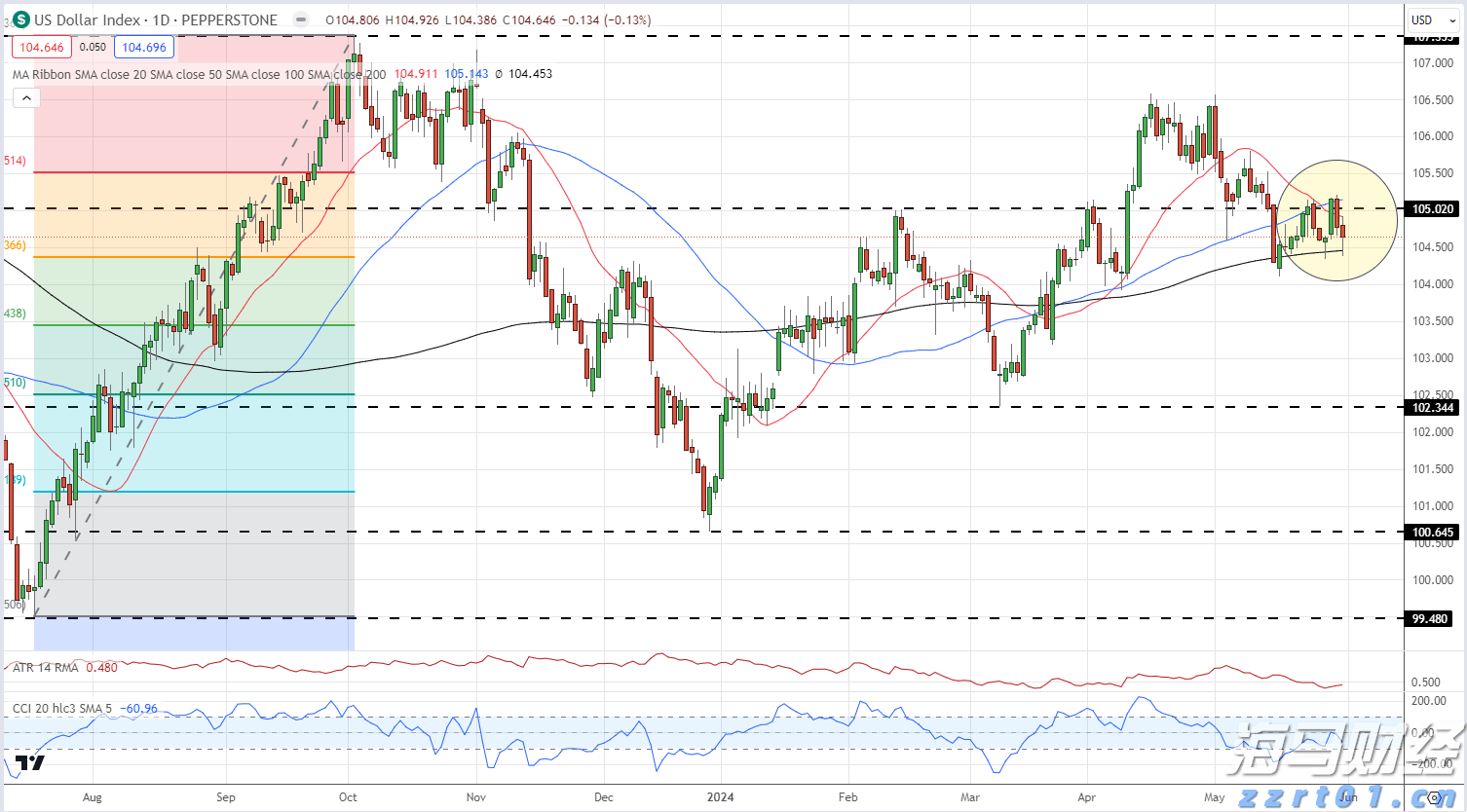The height and width of the screenshot is (812, 1467).
Task: Click the May label on the time axis
Action: 1215,797
